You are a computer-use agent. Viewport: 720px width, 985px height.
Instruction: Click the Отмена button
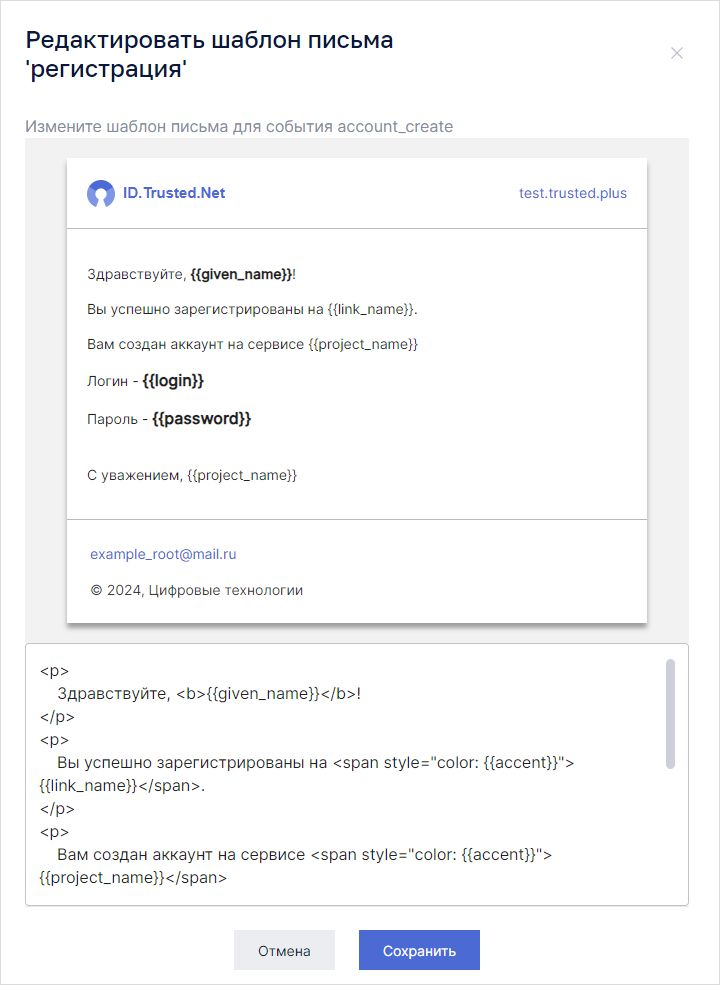[284, 950]
